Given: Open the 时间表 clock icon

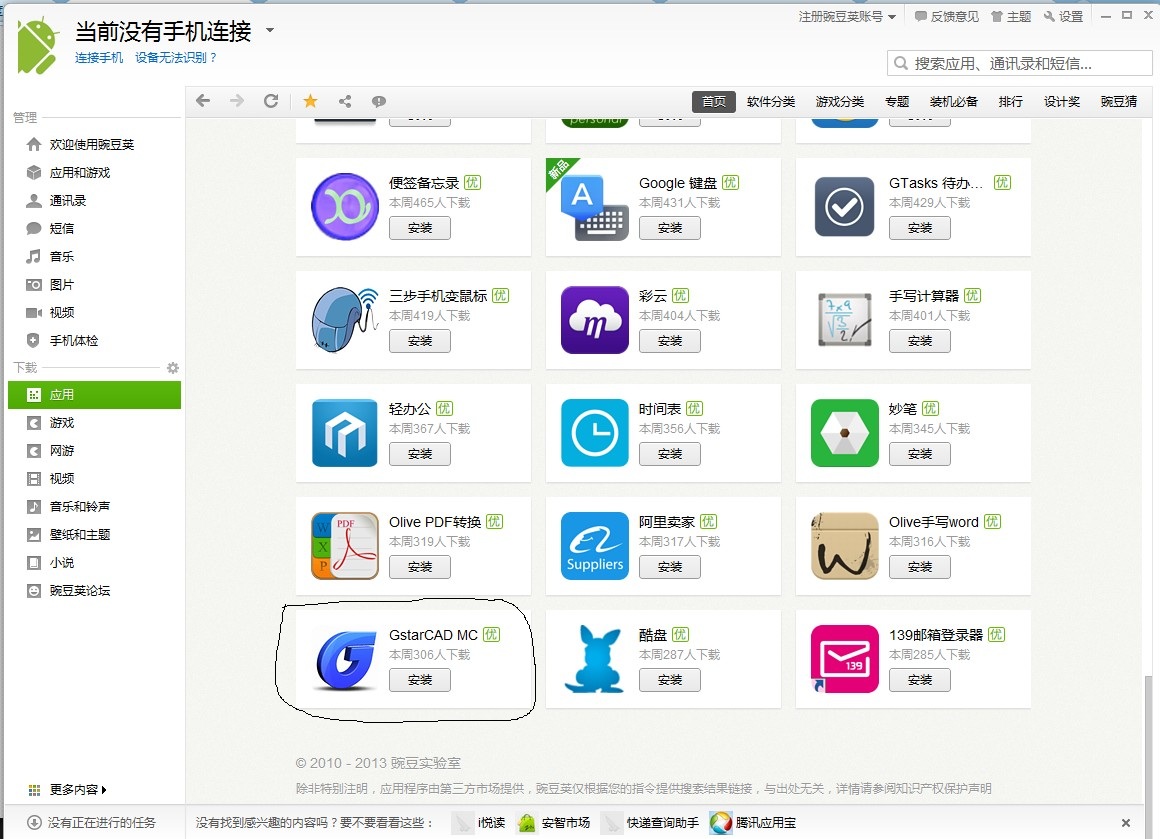Looking at the screenshot, I should (x=595, y=433).
